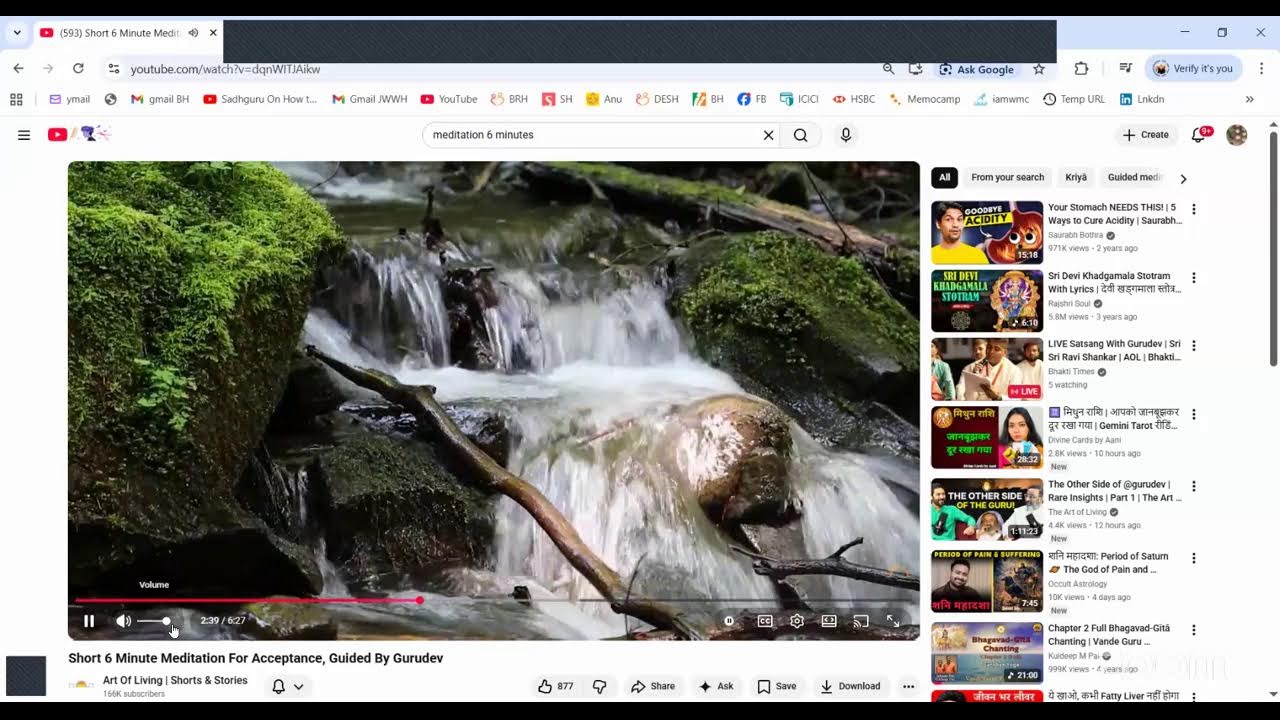The height and width of the screenshot is (720, 1280).
Task: Select the Kriyā filter chip
Action: pos(1076,177)
